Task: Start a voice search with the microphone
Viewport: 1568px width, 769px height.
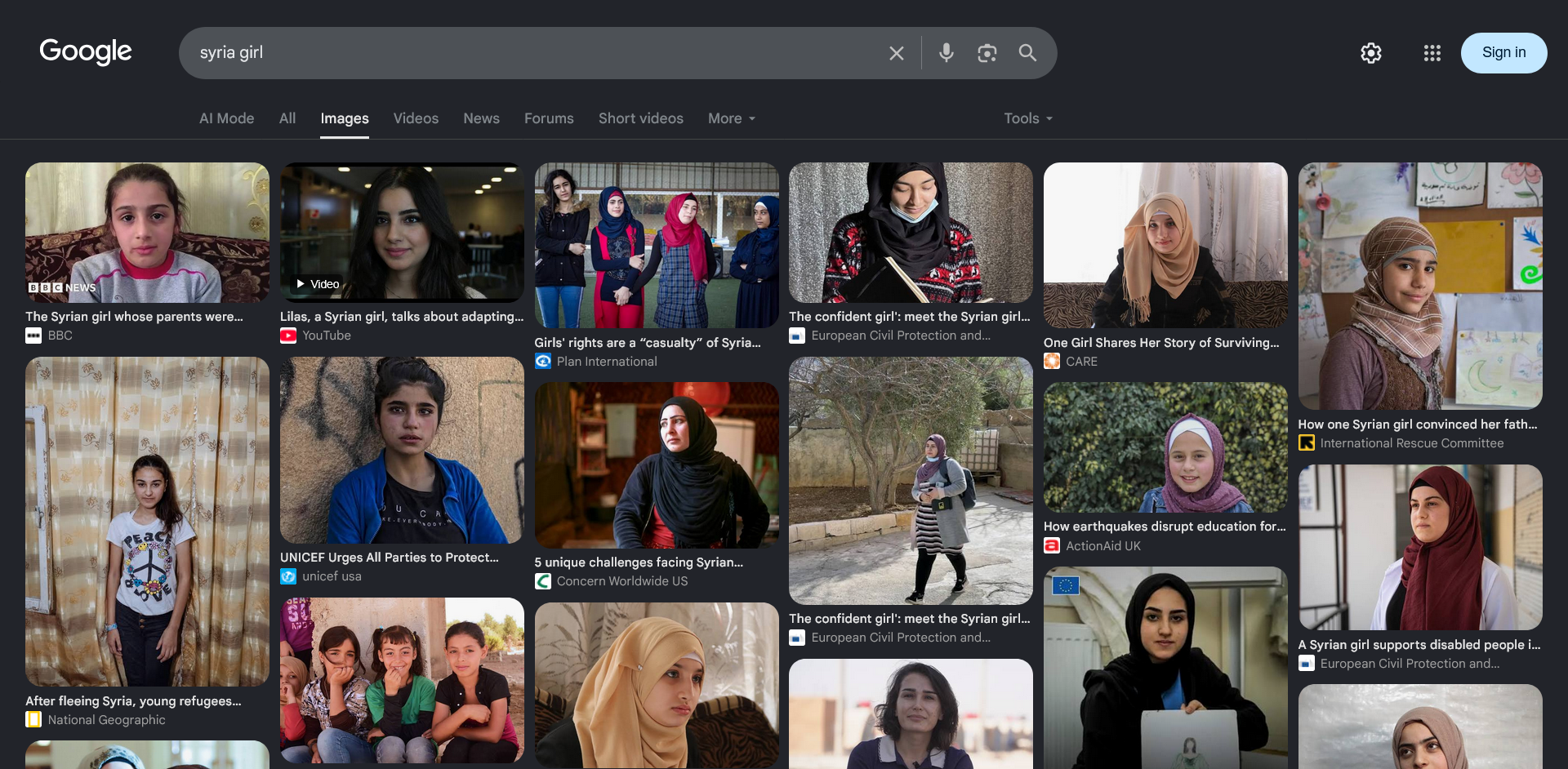Action: [947, 53]
